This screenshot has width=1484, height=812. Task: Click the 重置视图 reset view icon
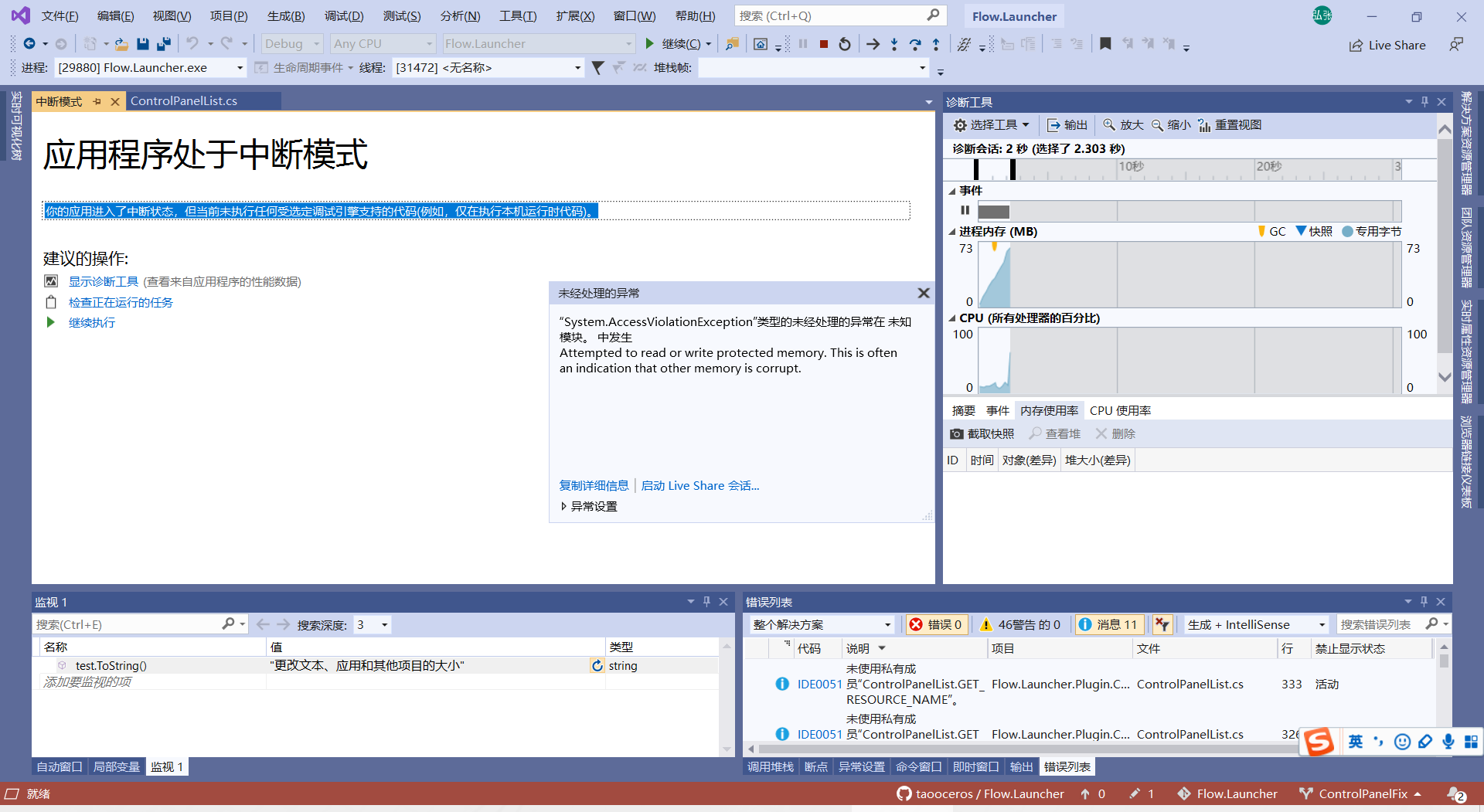click(x=1203, y=124)
